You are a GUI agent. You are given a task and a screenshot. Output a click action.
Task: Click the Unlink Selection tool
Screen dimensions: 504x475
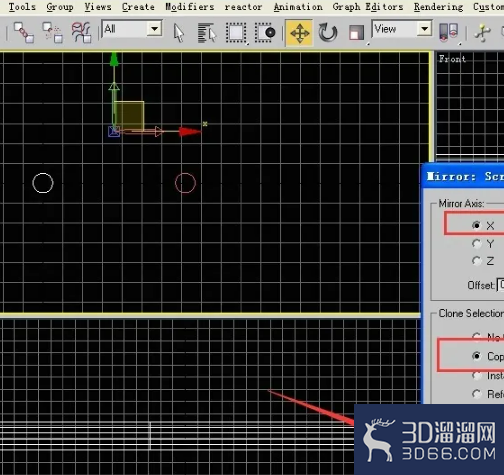click(x=53, y=32)
